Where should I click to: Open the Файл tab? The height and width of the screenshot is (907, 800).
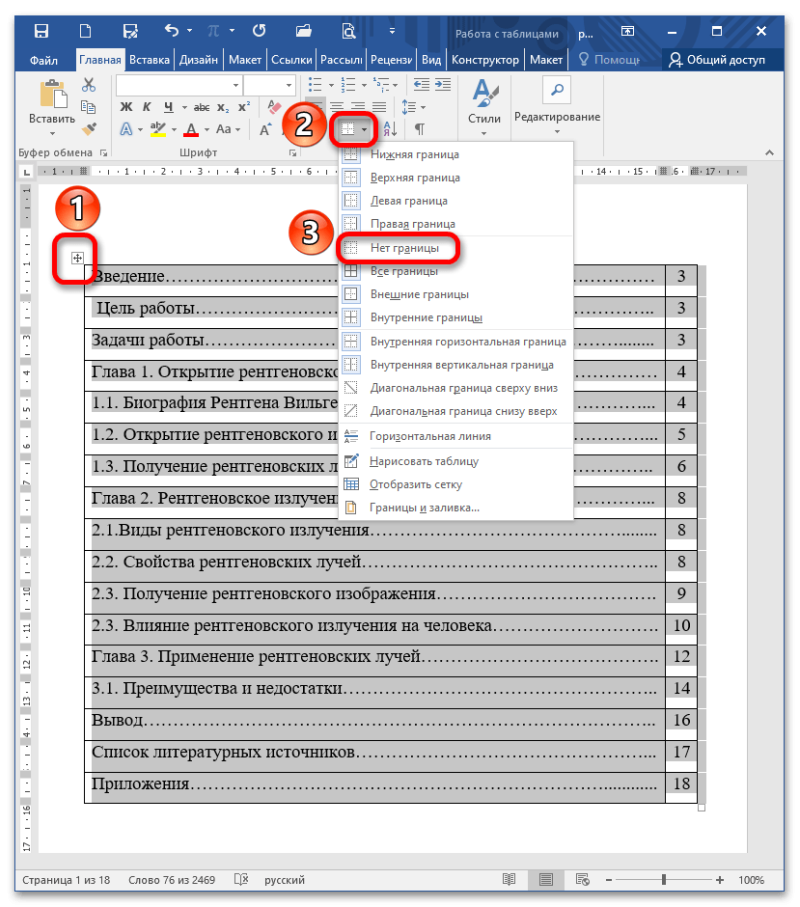[x=43, y=60]
